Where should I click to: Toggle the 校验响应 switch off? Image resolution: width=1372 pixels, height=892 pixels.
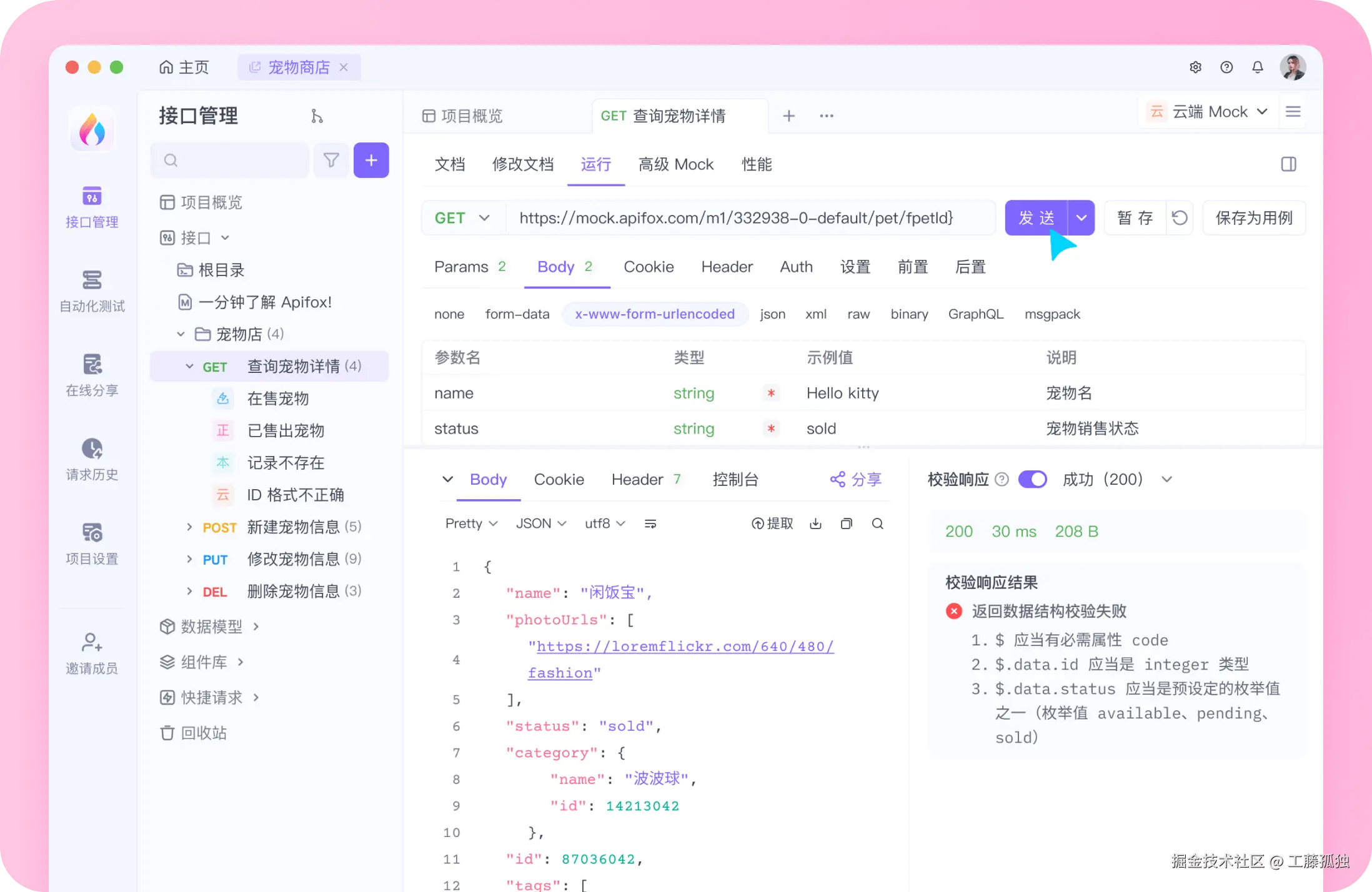pos(1032,479)
